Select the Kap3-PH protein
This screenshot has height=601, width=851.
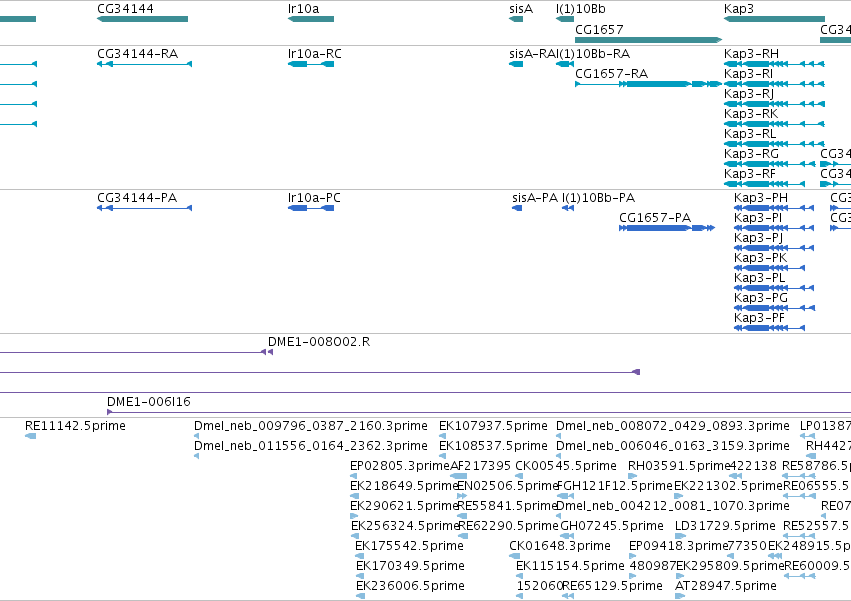[x=774, y=208]
